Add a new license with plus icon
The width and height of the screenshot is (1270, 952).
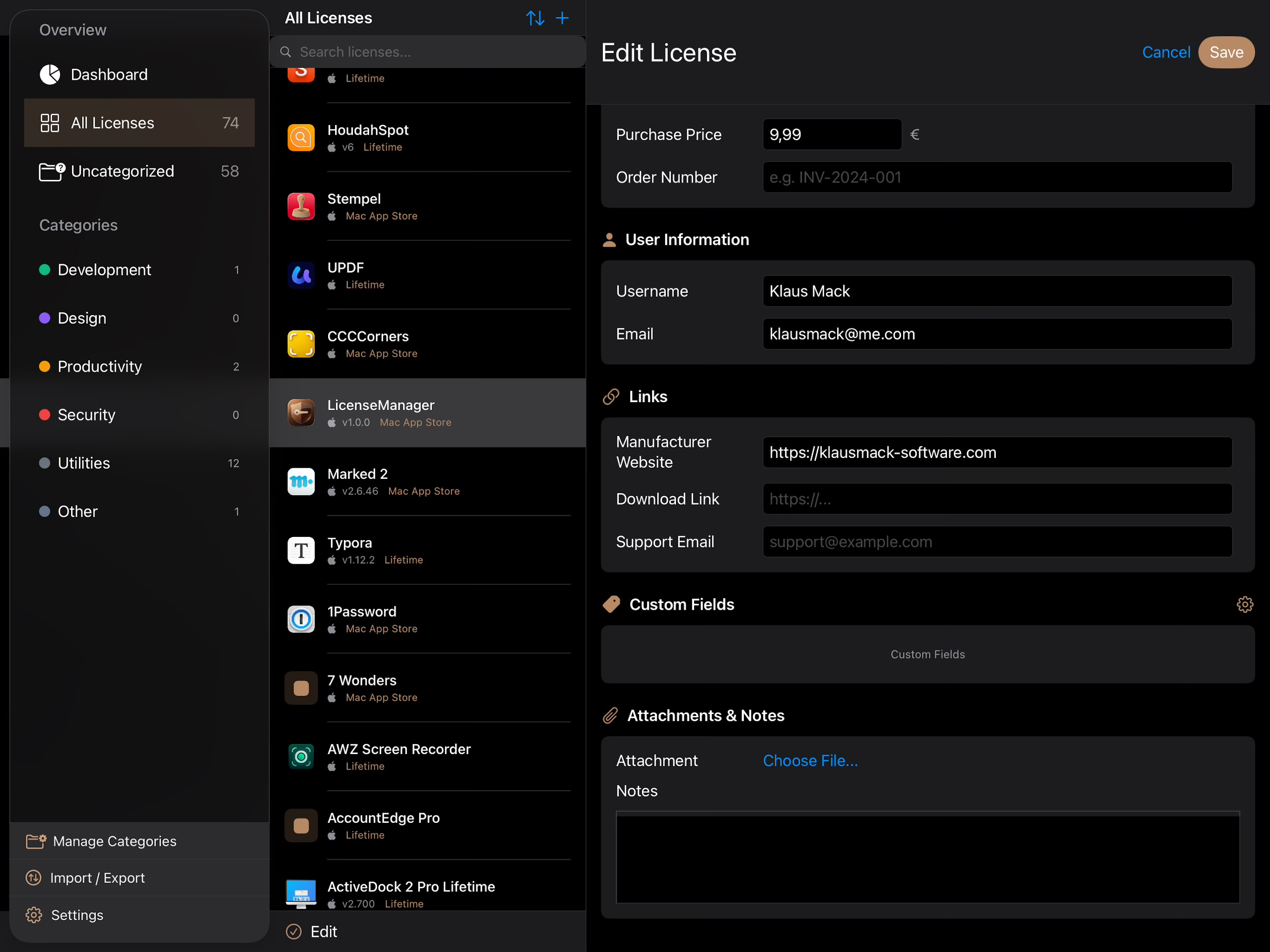click(563, 18)
